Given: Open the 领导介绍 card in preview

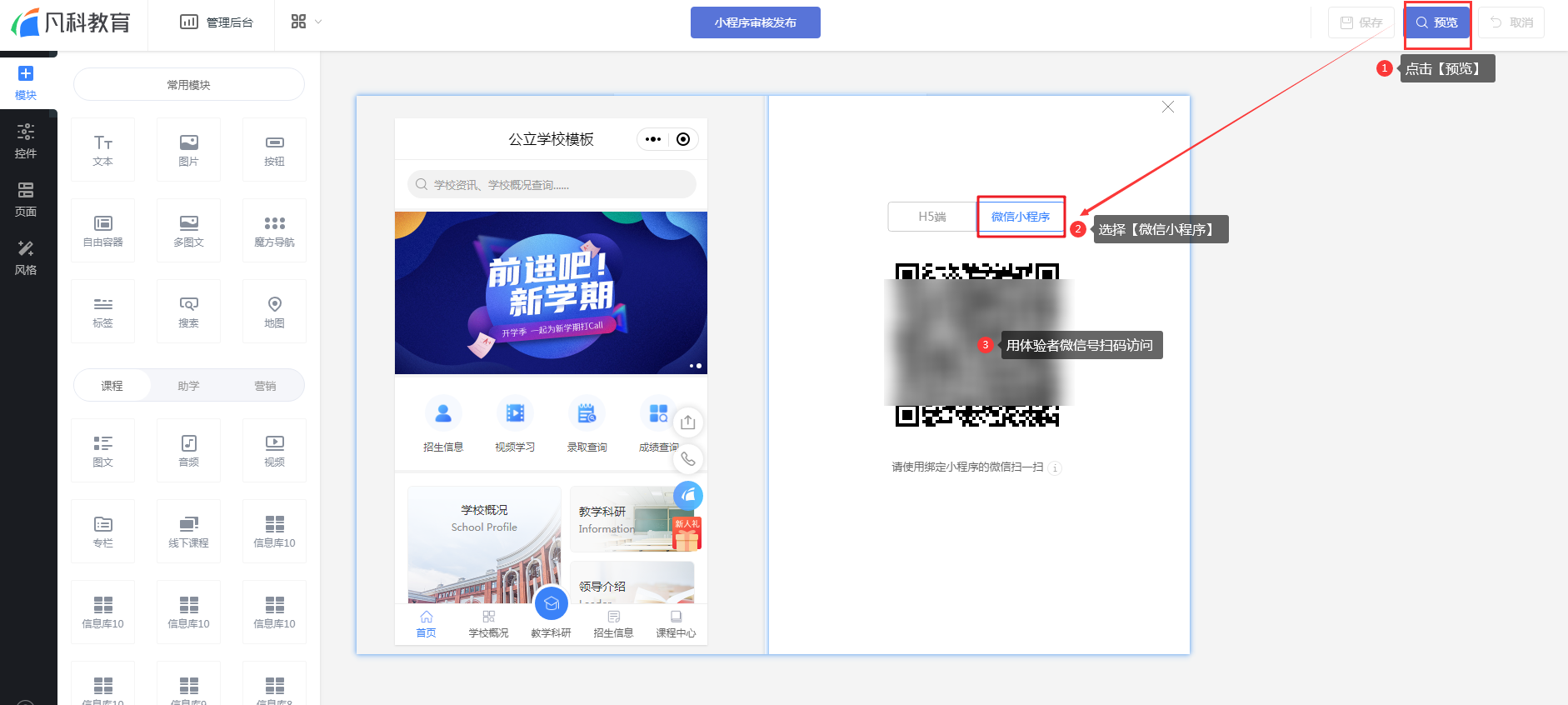Looking at the screenshot, I should coord(632,582).
